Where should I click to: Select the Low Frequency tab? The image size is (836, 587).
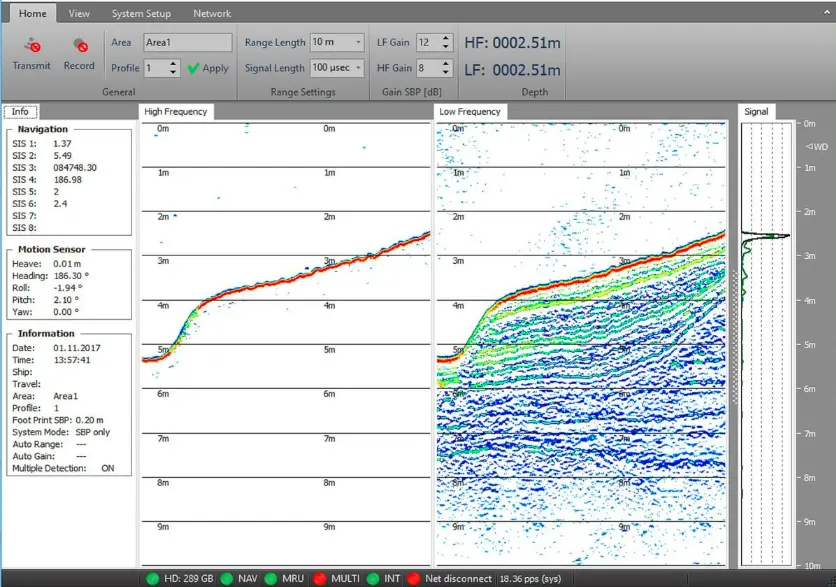tap(470, 111)
